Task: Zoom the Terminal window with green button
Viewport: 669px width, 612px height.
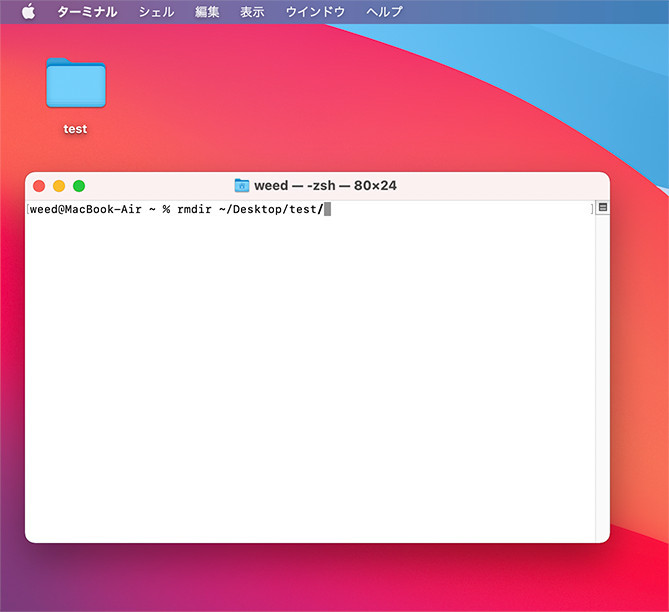Action: click(79, 186)
